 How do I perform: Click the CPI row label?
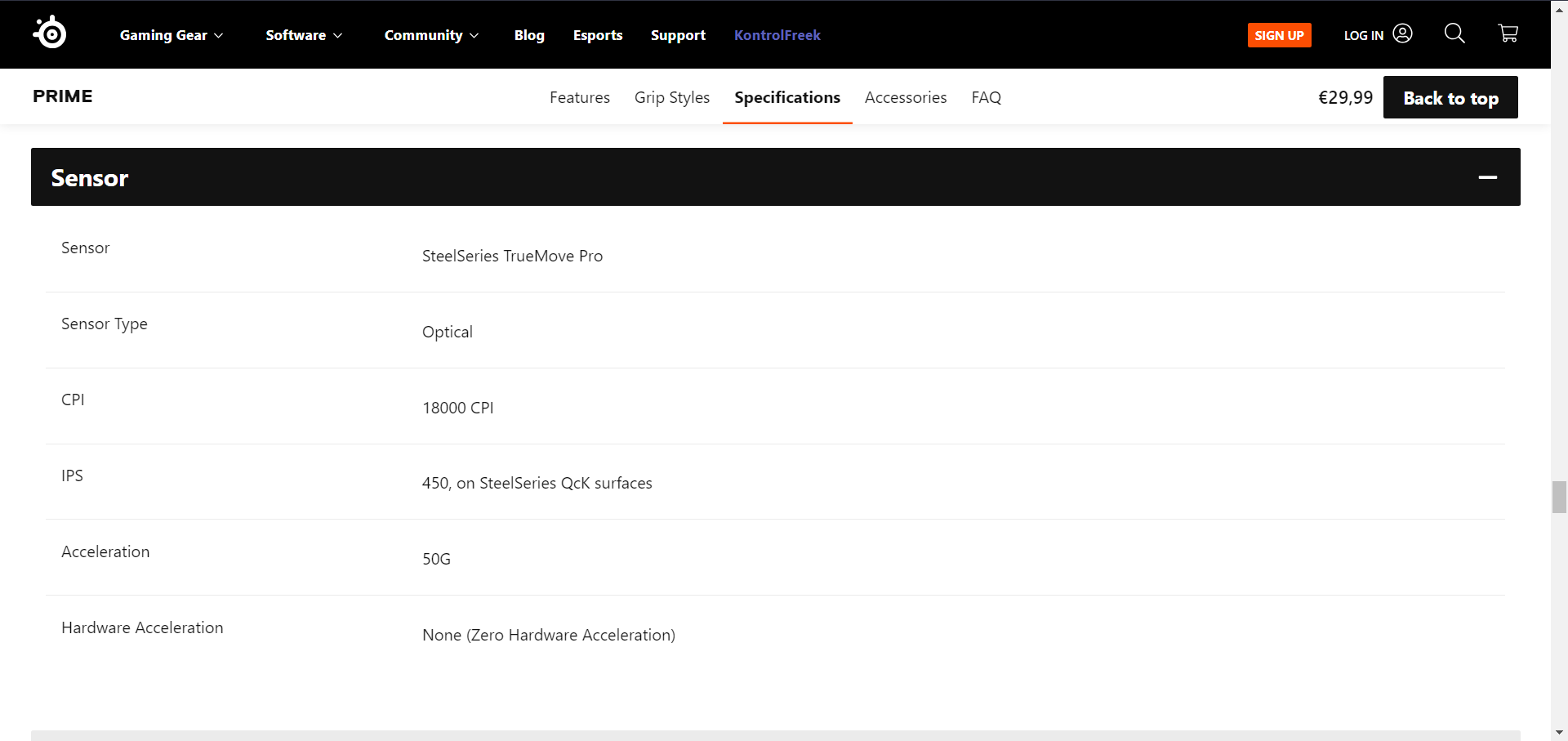[x=73, y=400]
